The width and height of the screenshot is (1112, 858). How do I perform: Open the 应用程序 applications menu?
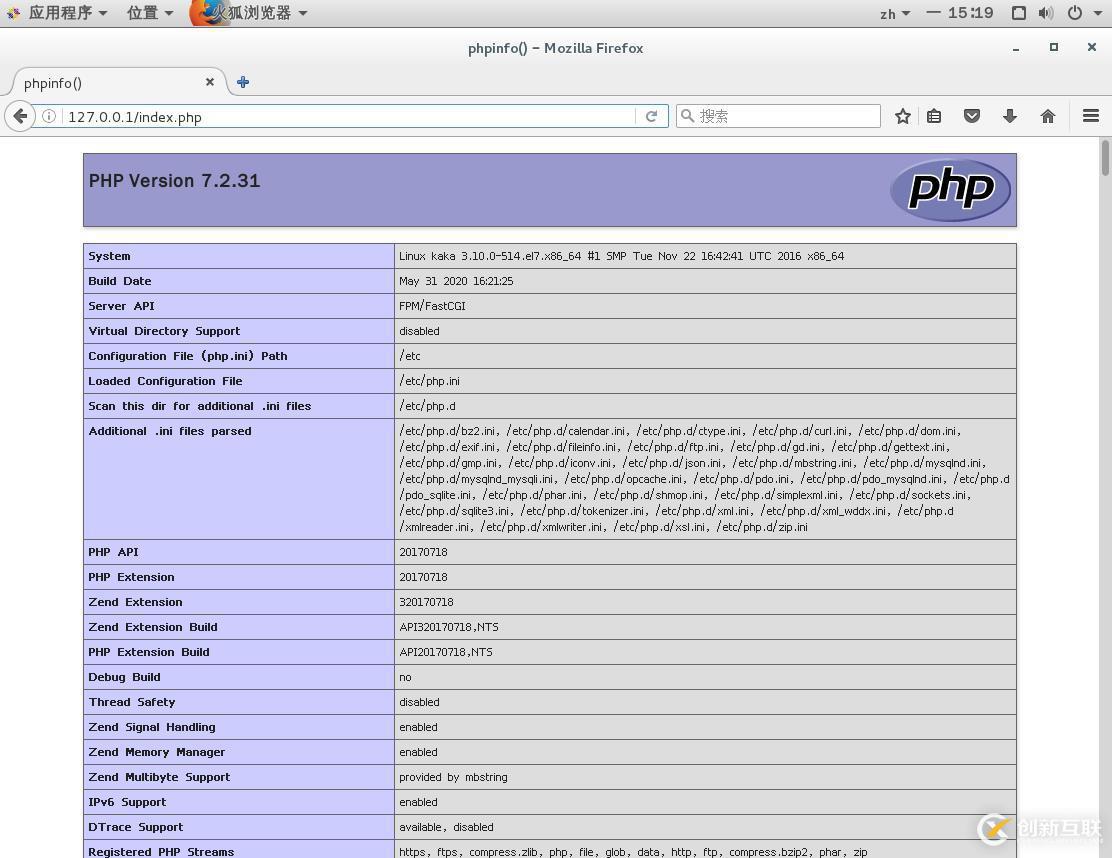point(60,13)
